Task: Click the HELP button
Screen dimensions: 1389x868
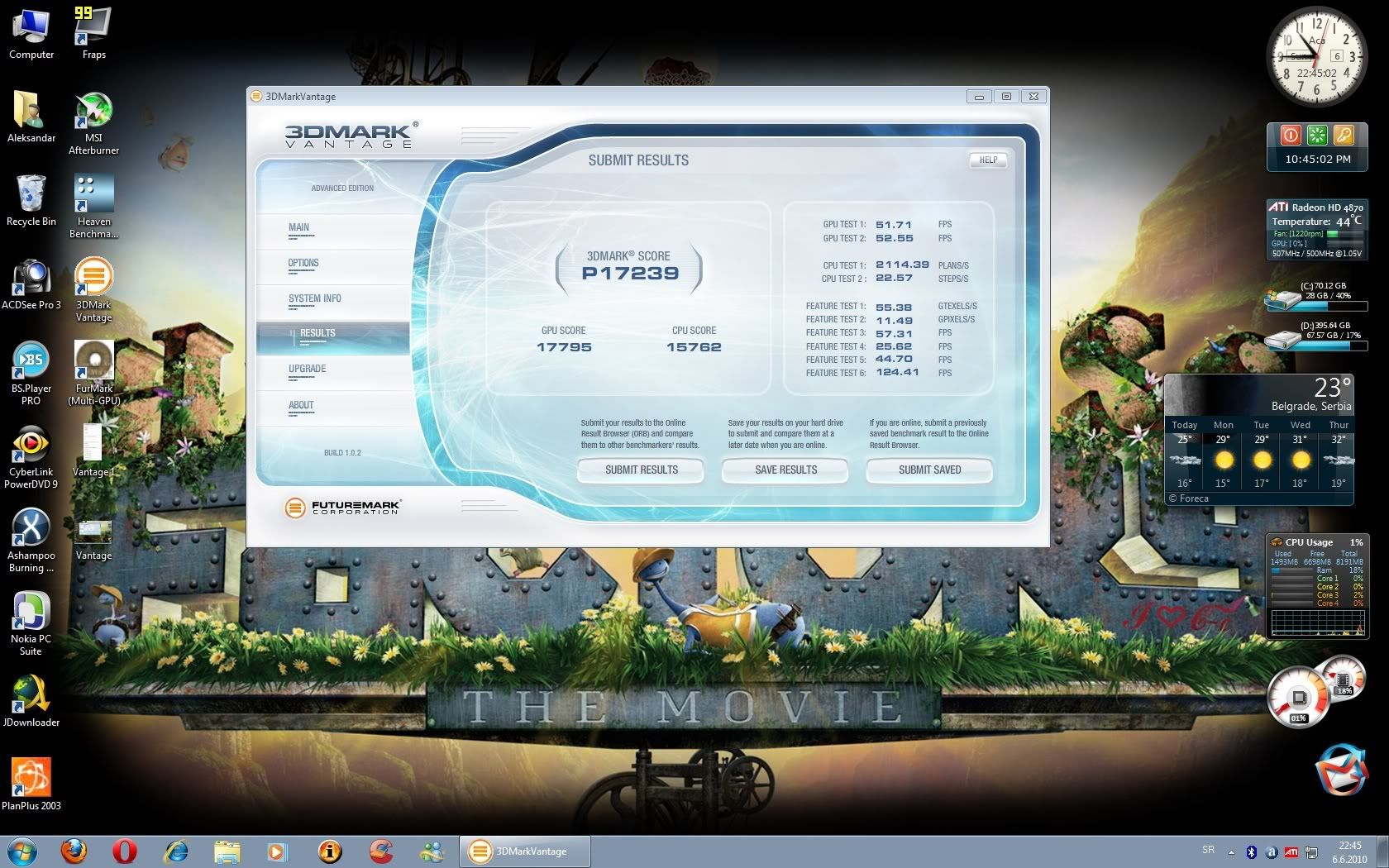Action: 988,160
